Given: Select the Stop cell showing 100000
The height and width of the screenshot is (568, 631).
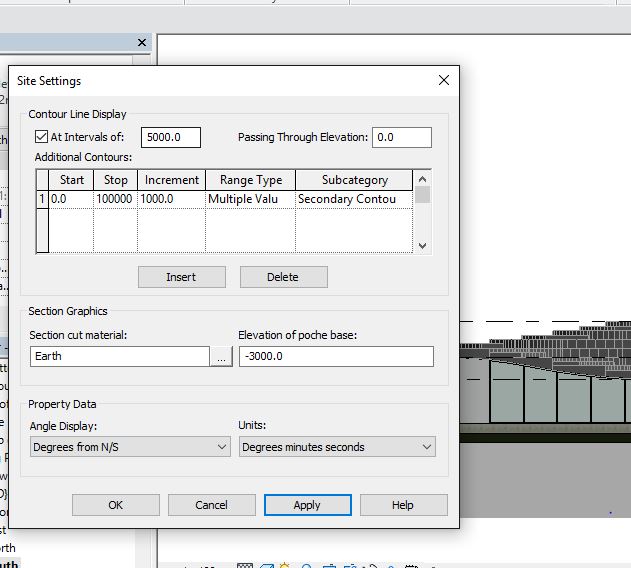Looking at the screenshot, I should pos(115,199).
